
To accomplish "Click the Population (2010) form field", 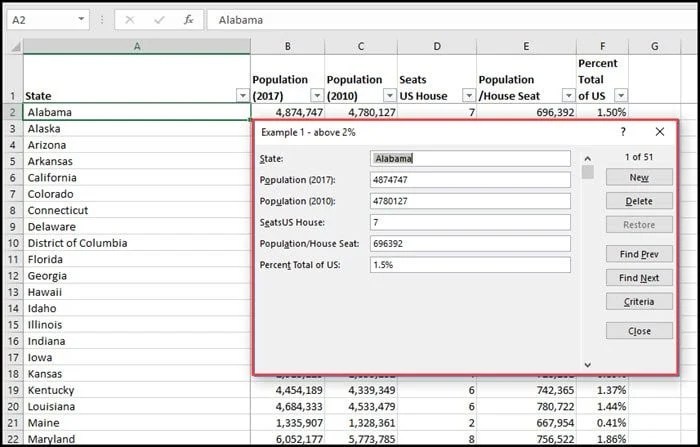I will [470, 201].
